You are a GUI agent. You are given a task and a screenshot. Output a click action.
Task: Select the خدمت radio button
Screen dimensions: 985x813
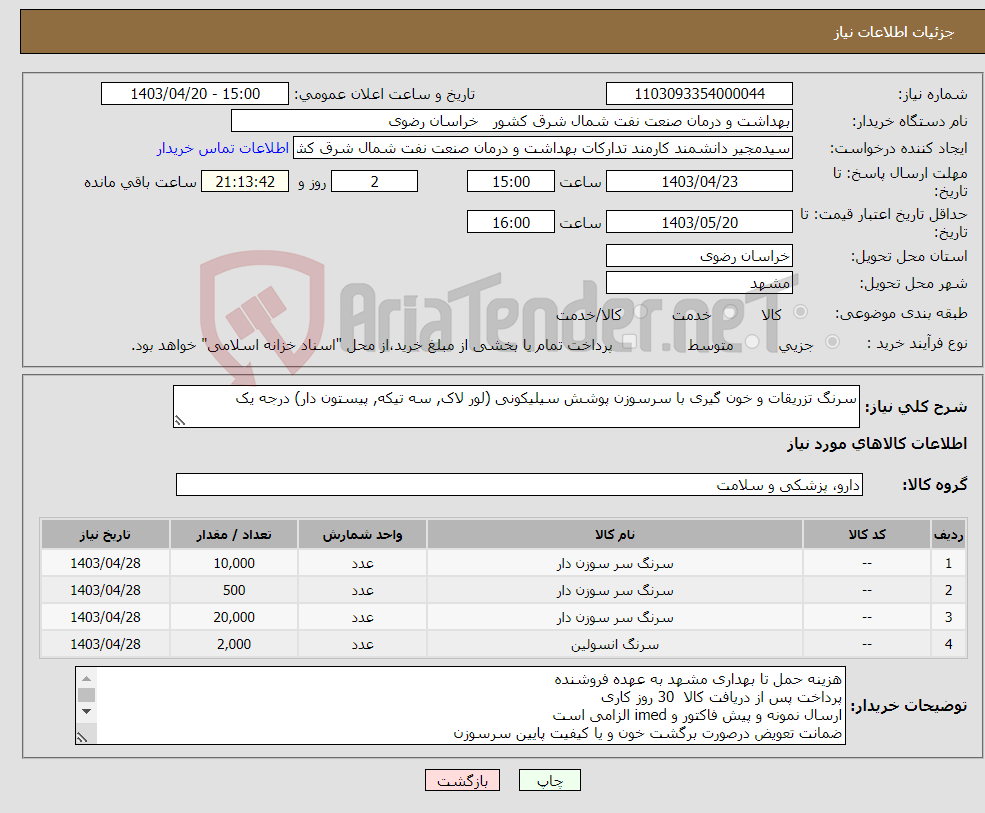click(x=729, y=312)
